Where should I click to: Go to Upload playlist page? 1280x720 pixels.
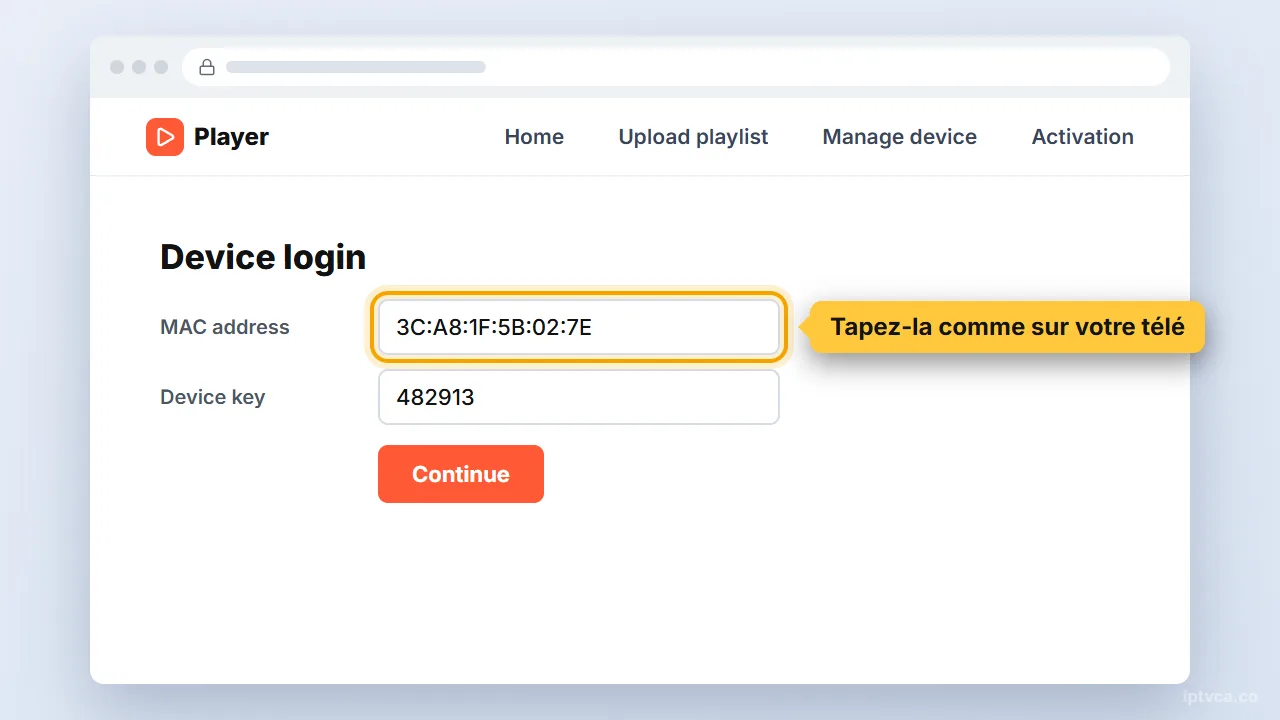[x=693, y=137]
